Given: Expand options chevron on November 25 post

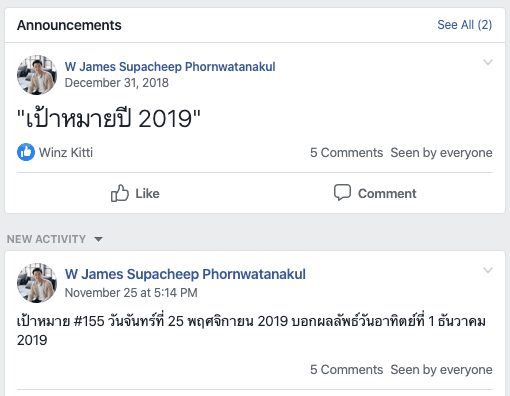Looking at the screenshot, I should coord(488,270).
